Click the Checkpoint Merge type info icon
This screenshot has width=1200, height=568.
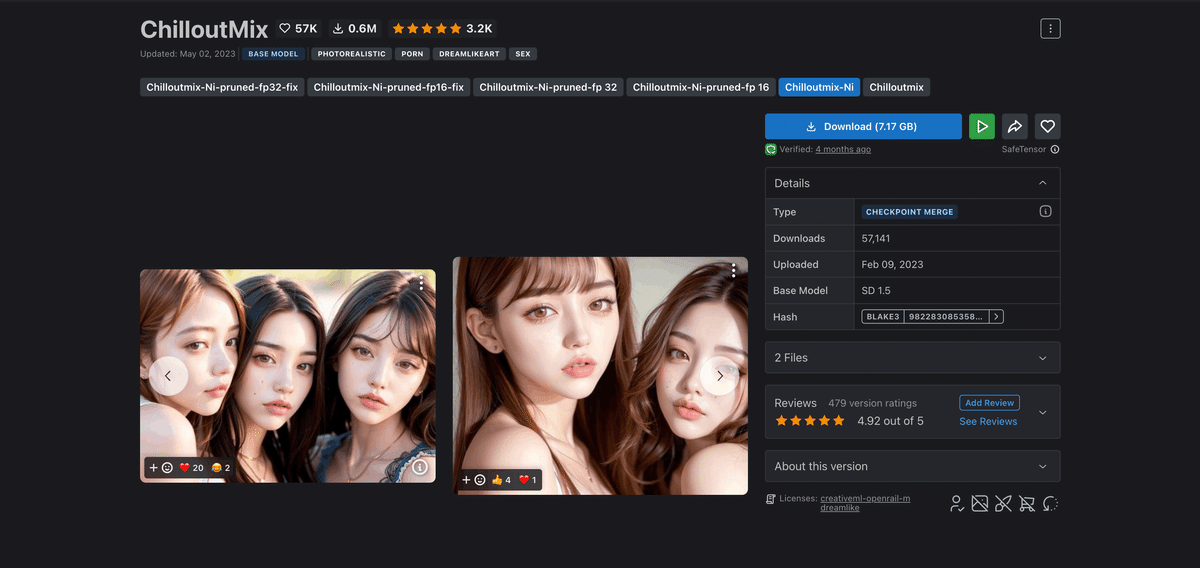click(x=1045, y=212)
